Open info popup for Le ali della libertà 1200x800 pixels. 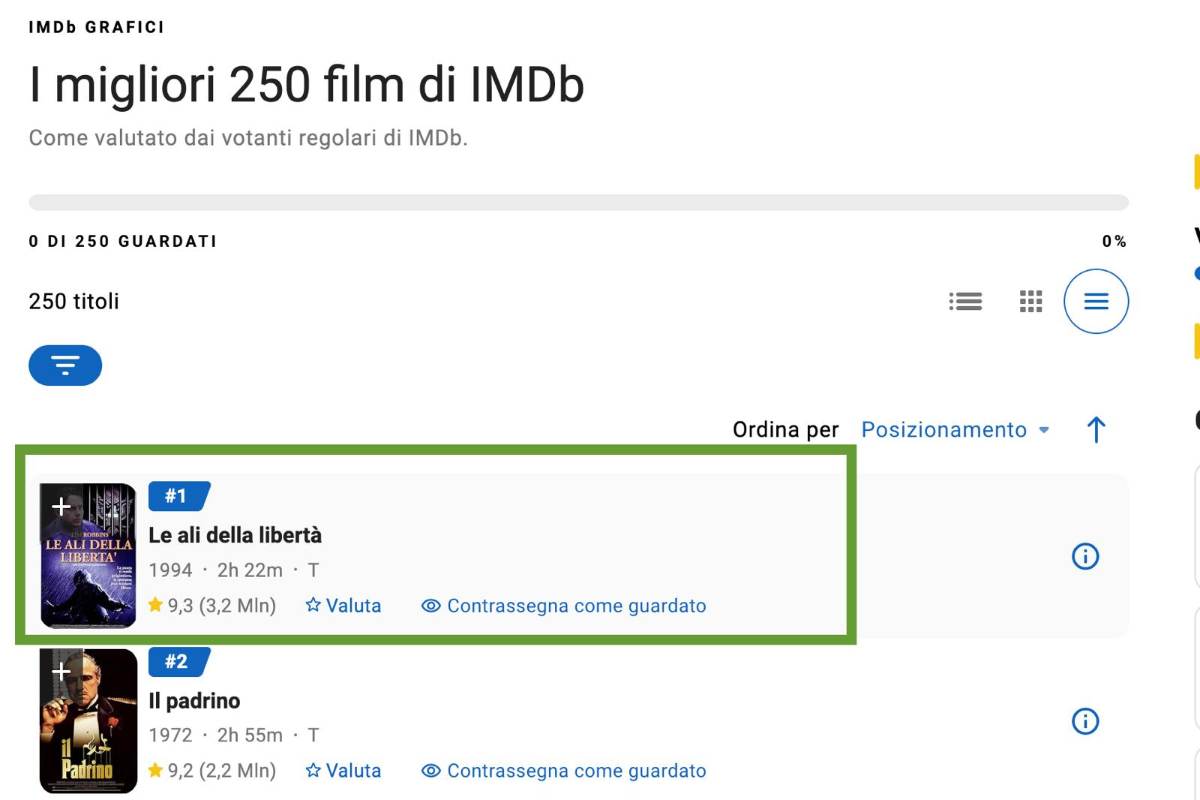(1085, 556)
